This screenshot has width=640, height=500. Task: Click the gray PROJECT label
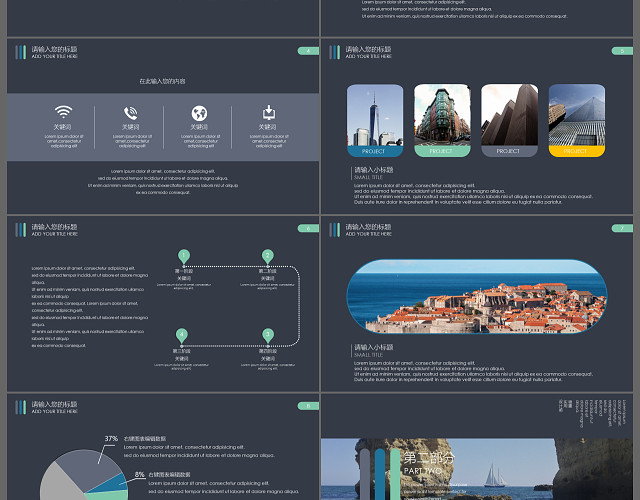[509, 151]
